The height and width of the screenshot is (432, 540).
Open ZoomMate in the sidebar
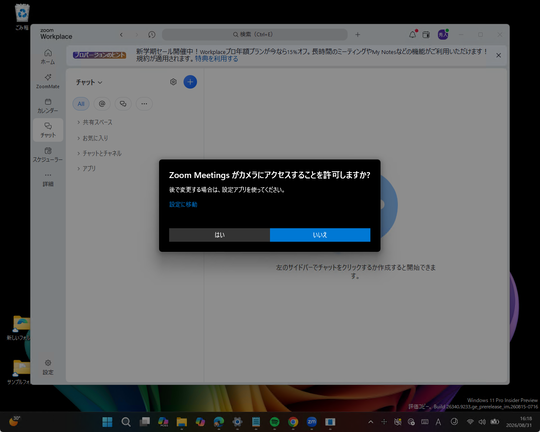pyautogui.click(x=48, y=81)
